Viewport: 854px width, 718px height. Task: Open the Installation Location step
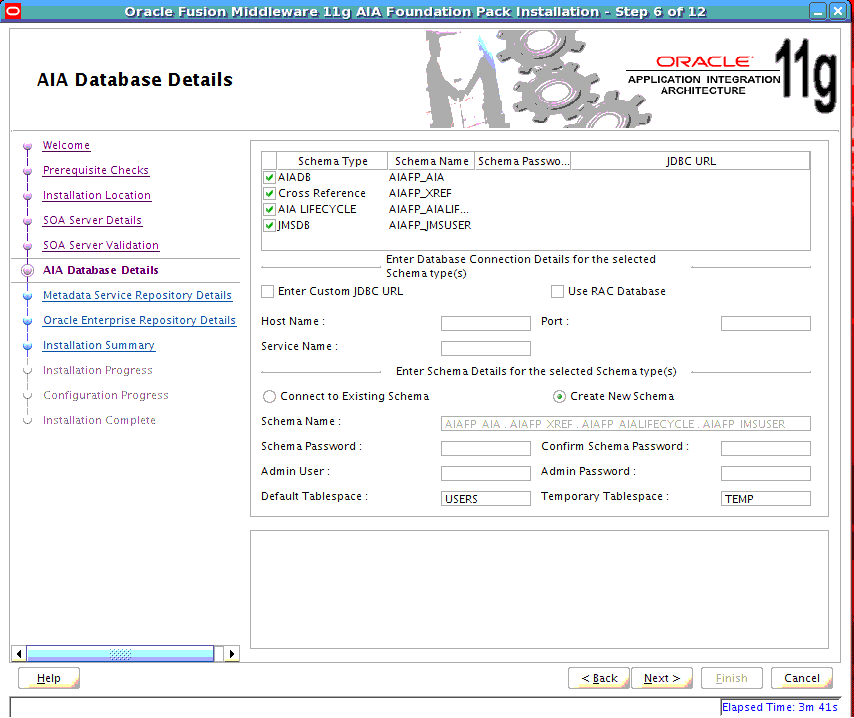97,196
